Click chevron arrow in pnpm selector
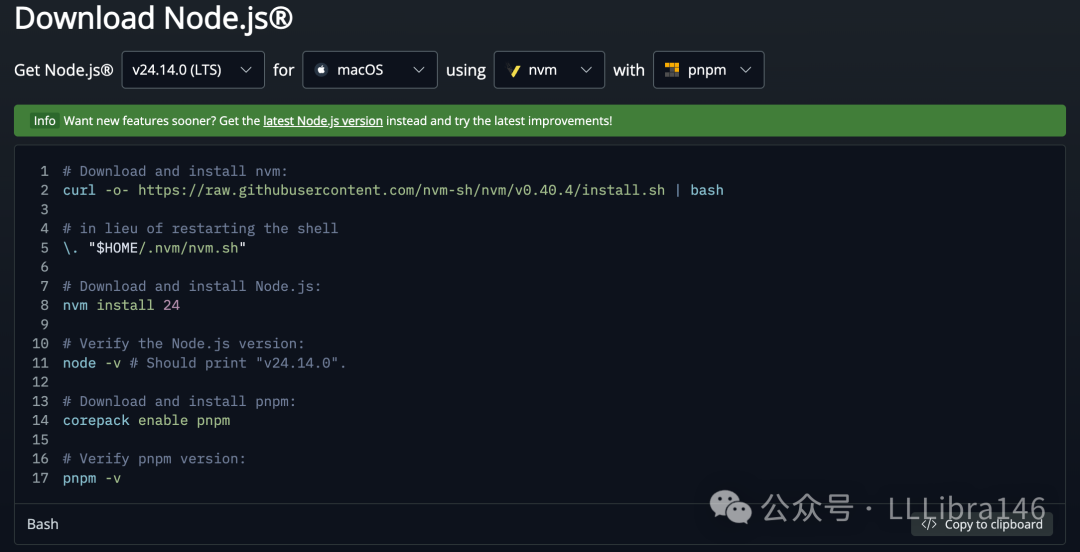Image resolution: width=1080 pixels, height=552 pixels. pyautogui.click(x=745, y=70)
